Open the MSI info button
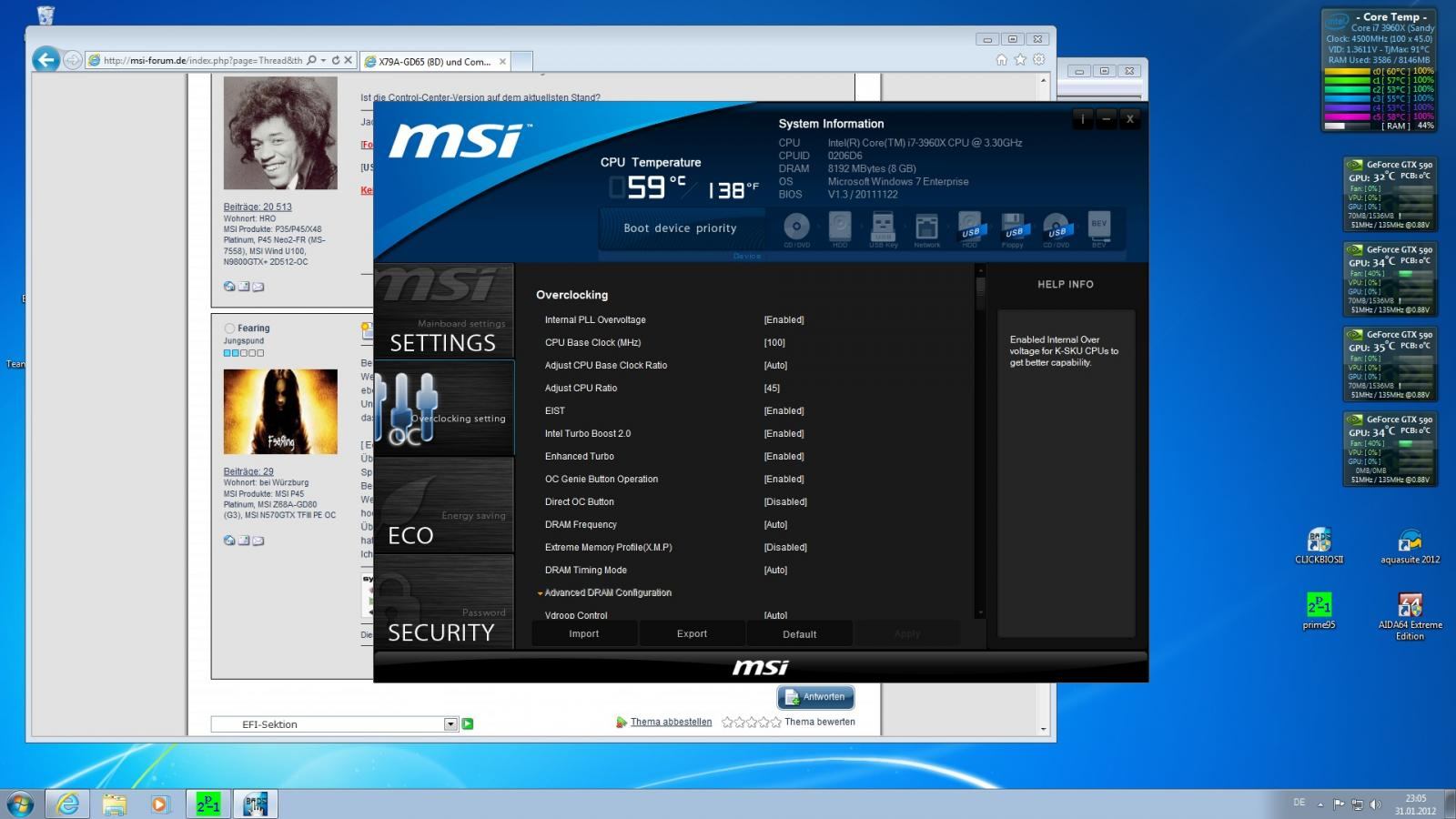The width and height of the screenshot is (1456, 819). (1082, 118)
